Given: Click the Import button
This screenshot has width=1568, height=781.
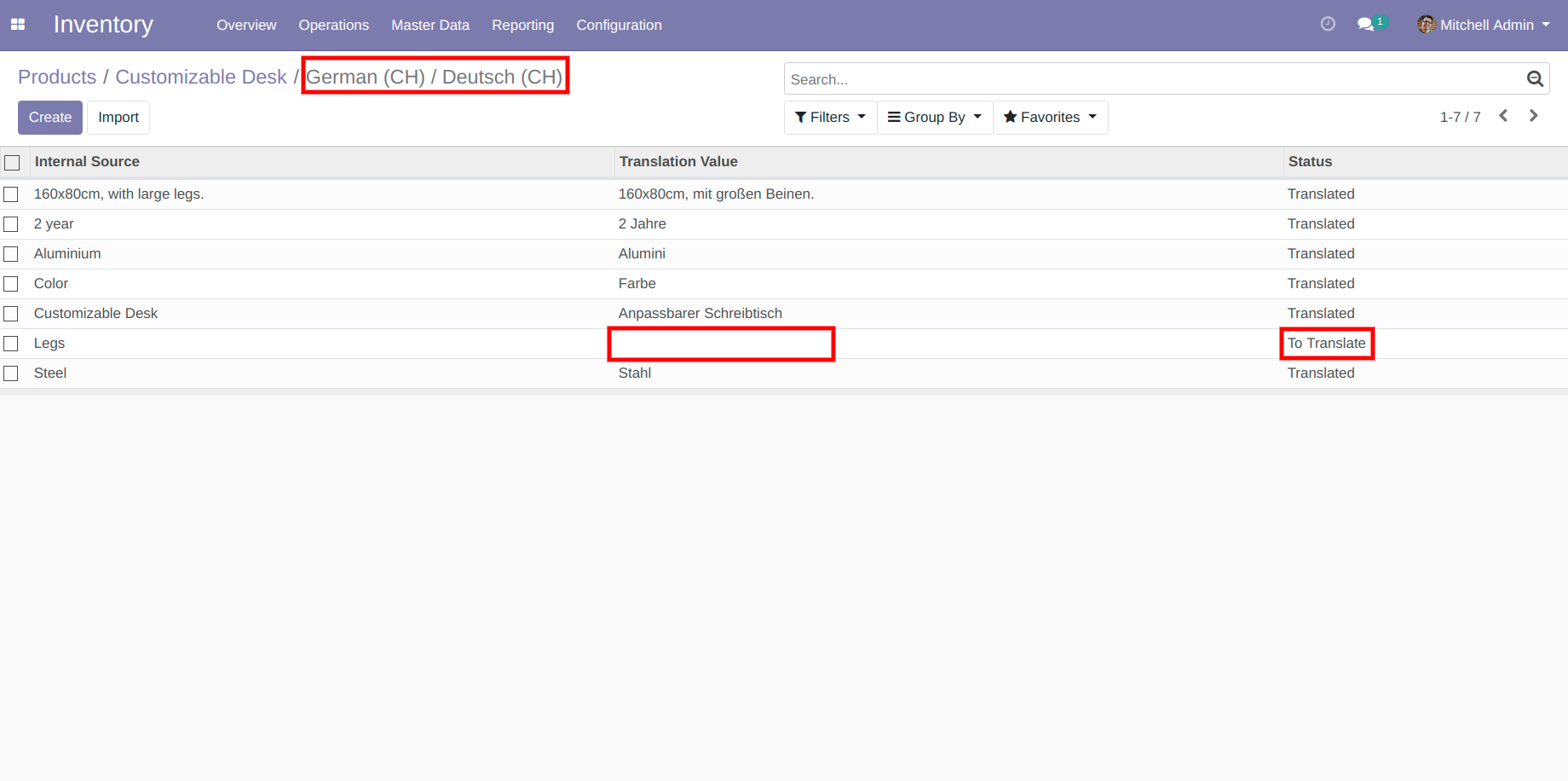Looking at the screenshot, I should pos(118,118).
